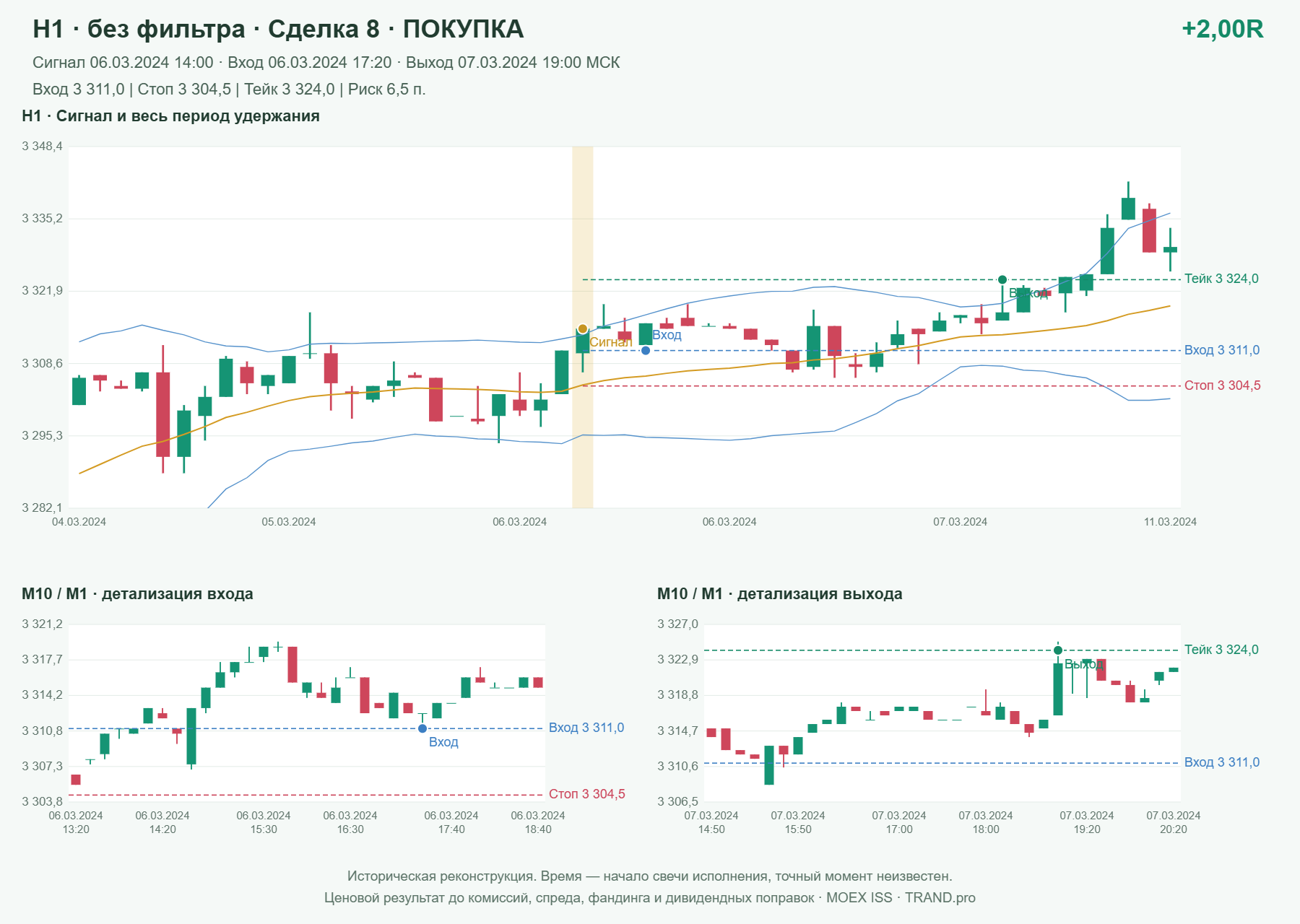The width and height of the screenshot is (1300, 924).
Task: Click the orange Сигнал marker dot on H1 chart
Action: point(583,329)
